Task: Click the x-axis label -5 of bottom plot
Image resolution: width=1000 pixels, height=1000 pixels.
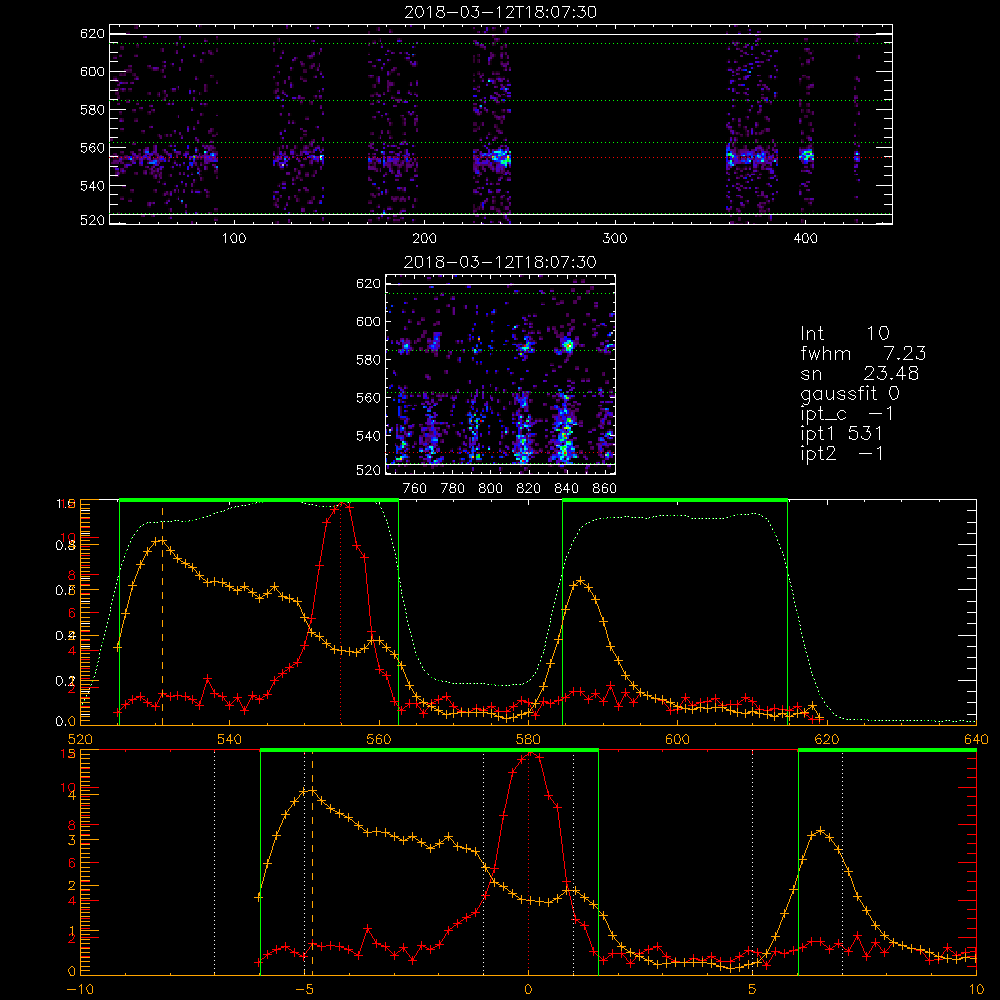Action: pyautogui.click(x=305, y=989)
